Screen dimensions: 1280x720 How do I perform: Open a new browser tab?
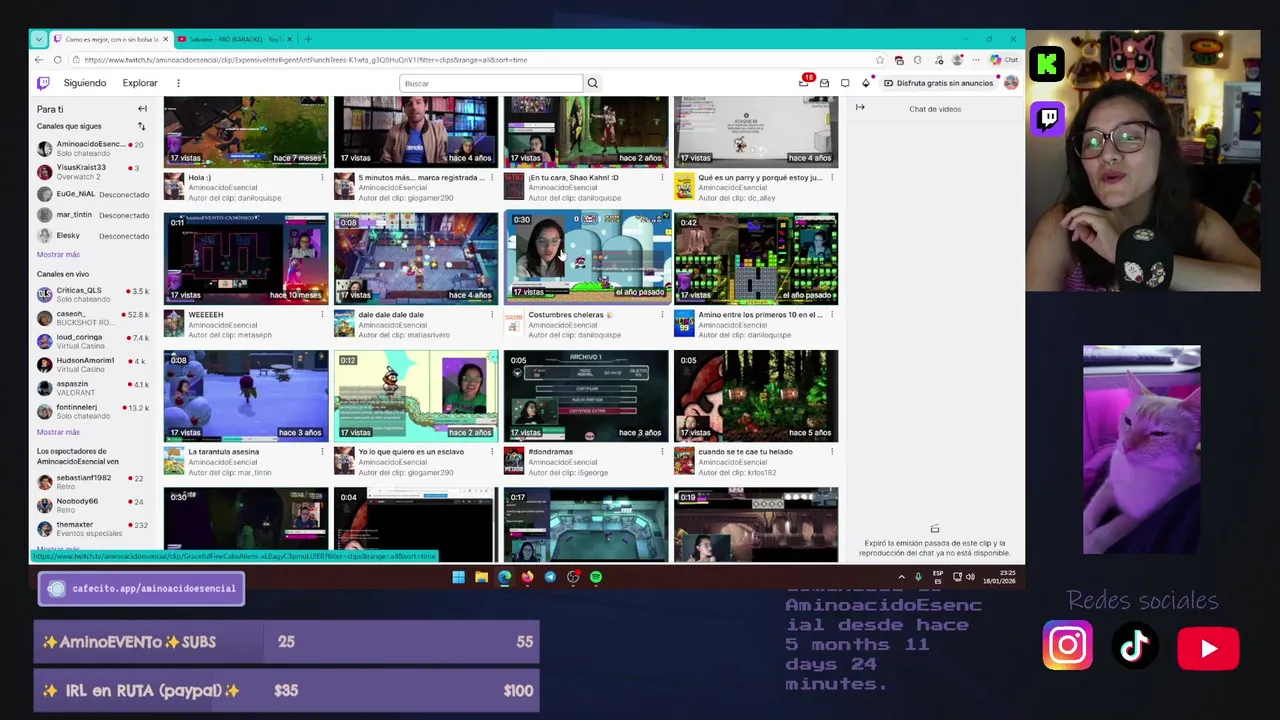pyautogui.click(x=308, y=39)
